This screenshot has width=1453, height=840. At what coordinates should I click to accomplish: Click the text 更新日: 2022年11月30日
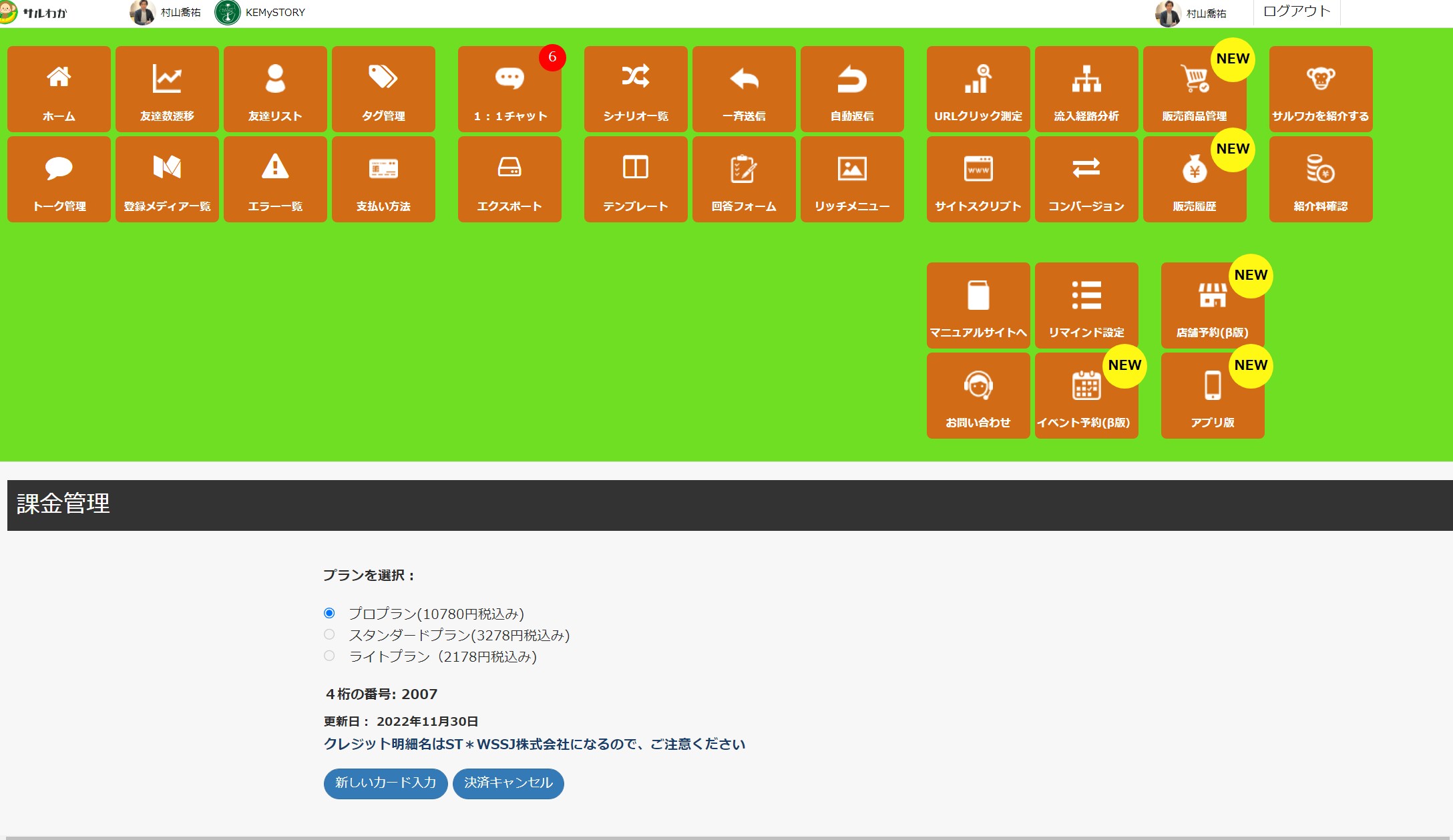click(401, 721)
